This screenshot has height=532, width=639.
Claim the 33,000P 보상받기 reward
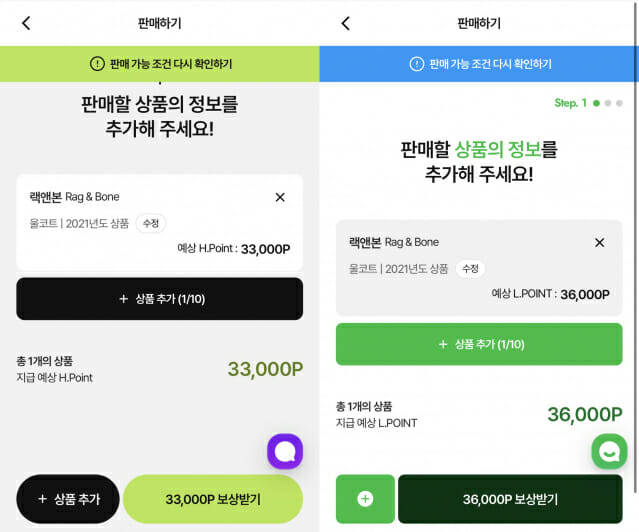[213, 499]
